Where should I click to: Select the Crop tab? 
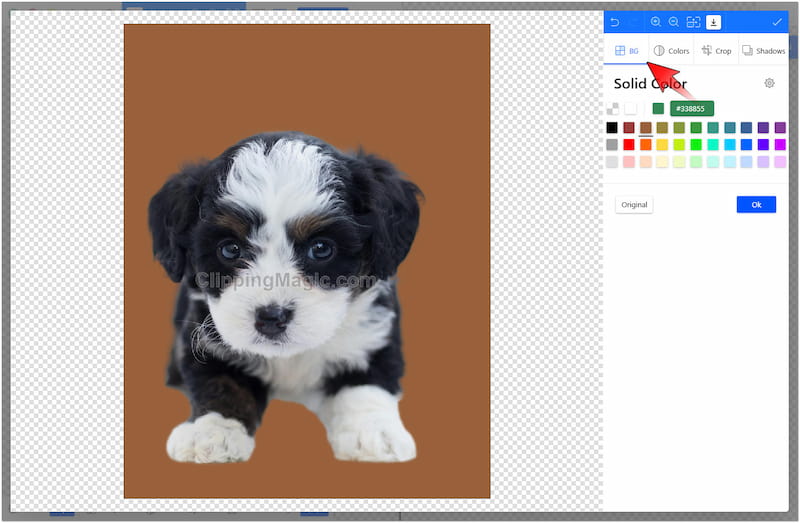click(x=716, y=51)
